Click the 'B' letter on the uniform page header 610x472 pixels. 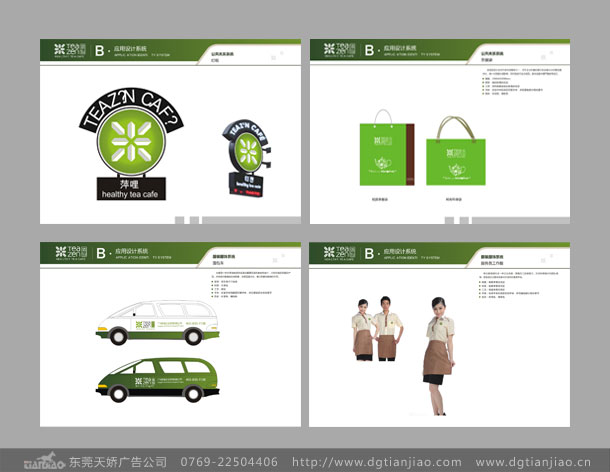(x=369, y=254)
